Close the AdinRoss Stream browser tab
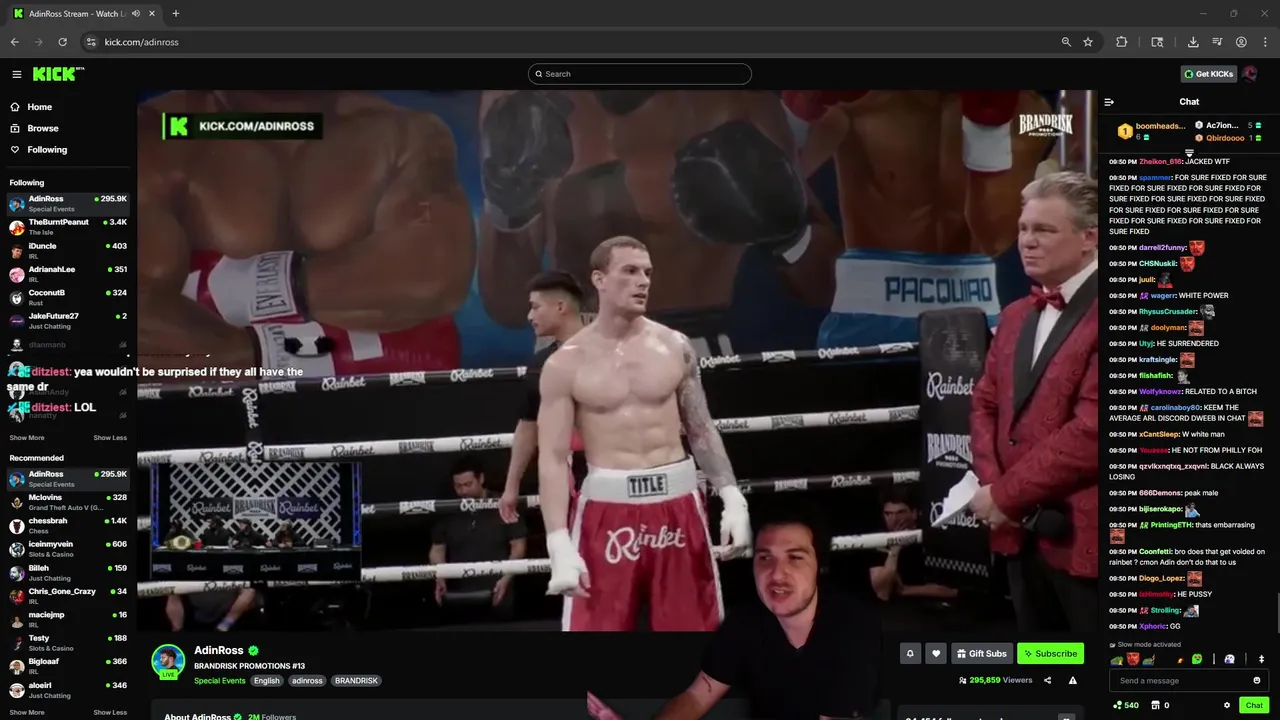This screenshot has width=1280, height=720. [x=151, y=14]
